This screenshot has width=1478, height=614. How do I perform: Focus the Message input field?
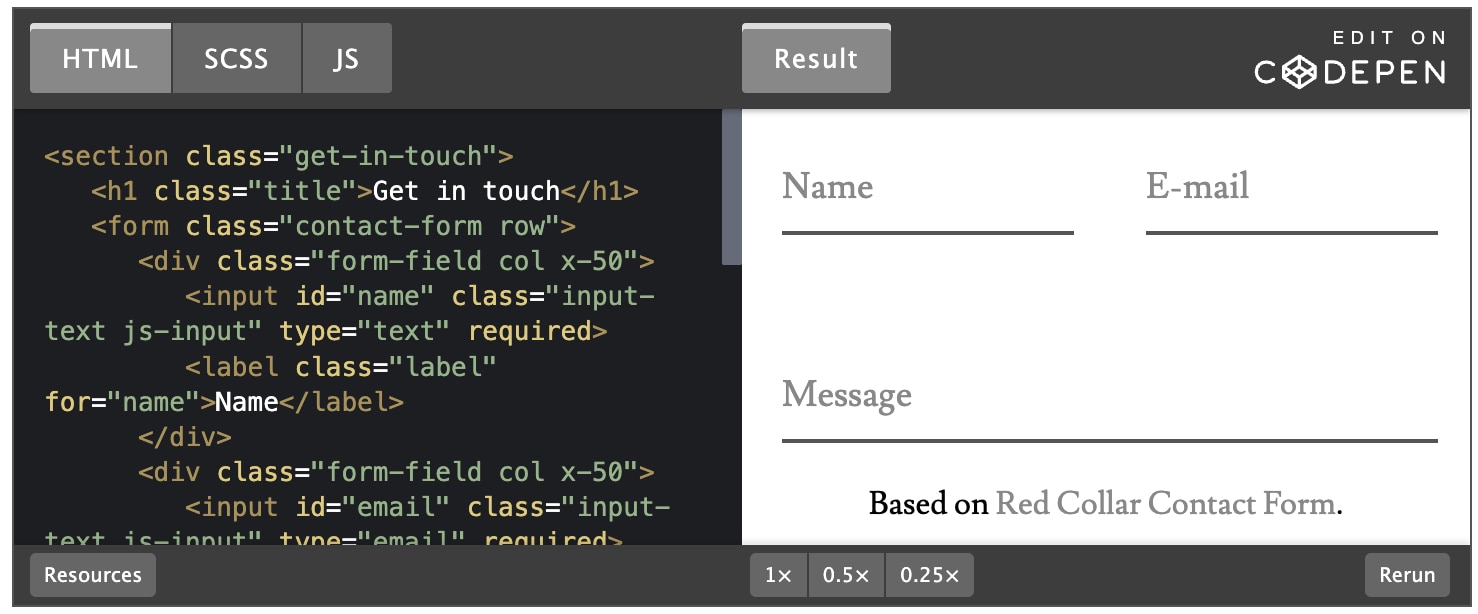tap(1109, 410)
